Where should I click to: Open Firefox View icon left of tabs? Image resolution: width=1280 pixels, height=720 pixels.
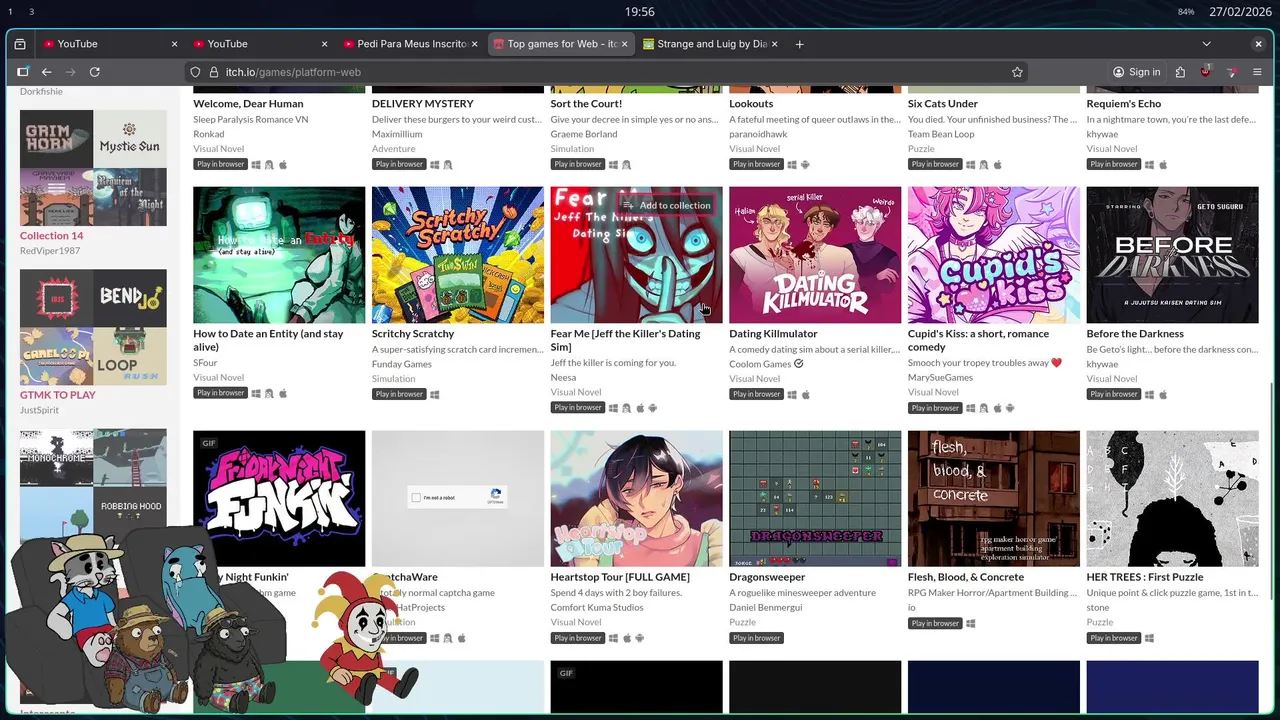coord(20,44)
